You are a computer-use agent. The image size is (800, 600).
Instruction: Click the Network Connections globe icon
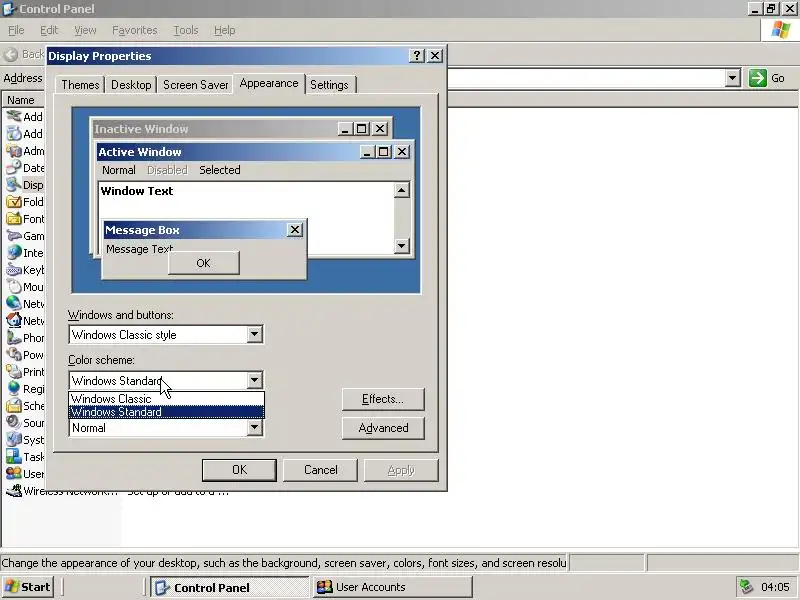14,304
